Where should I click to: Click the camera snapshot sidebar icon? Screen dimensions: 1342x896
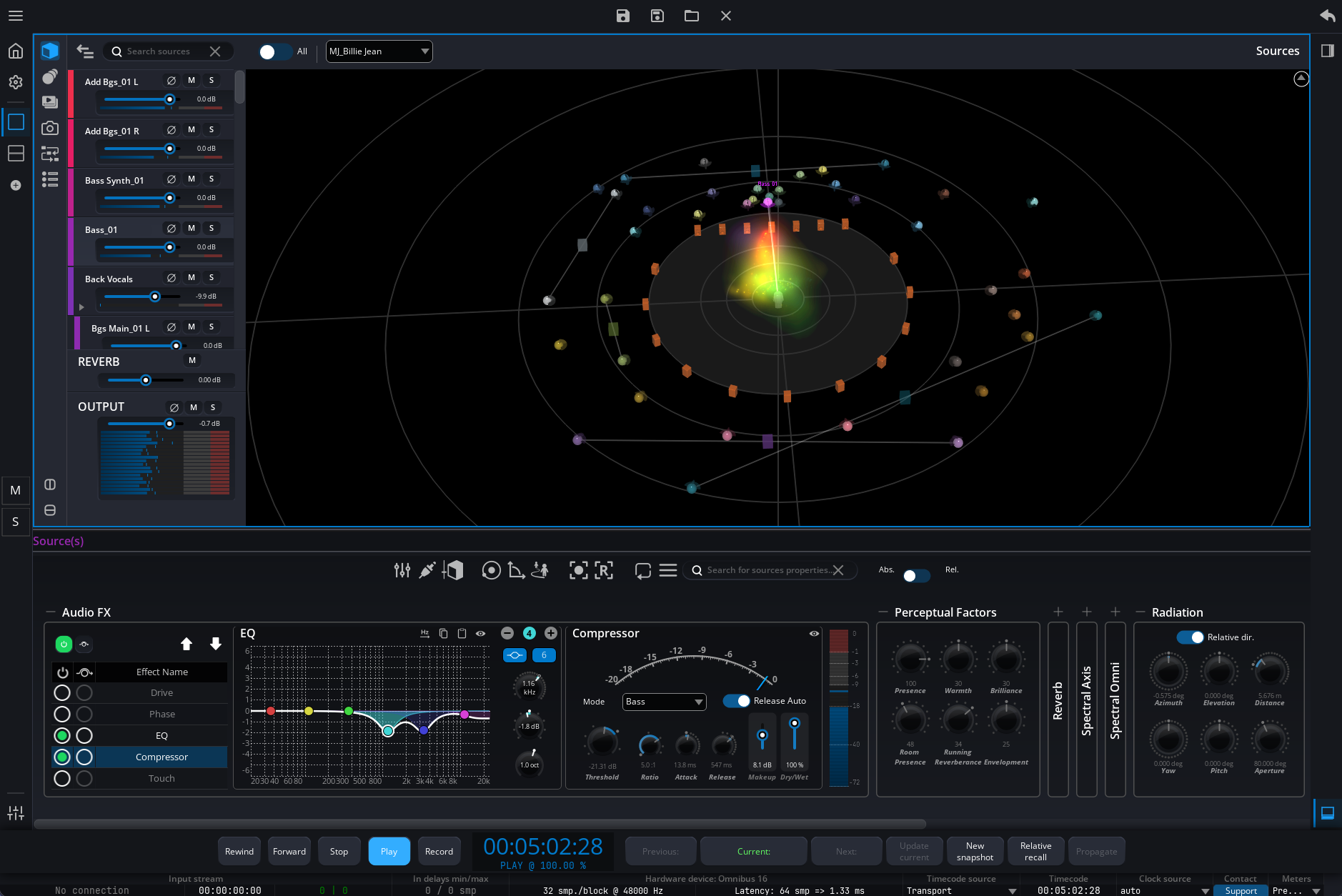[50, 128]
